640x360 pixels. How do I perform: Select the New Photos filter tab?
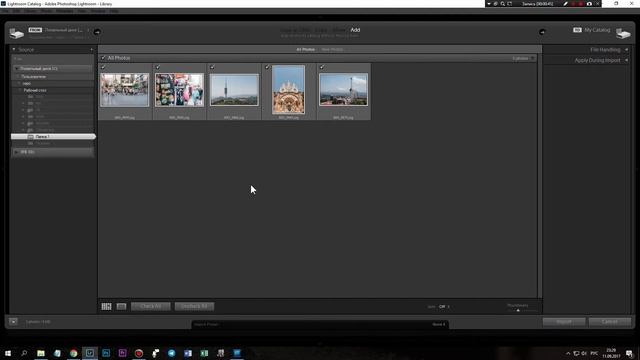(x=332, y=49)
